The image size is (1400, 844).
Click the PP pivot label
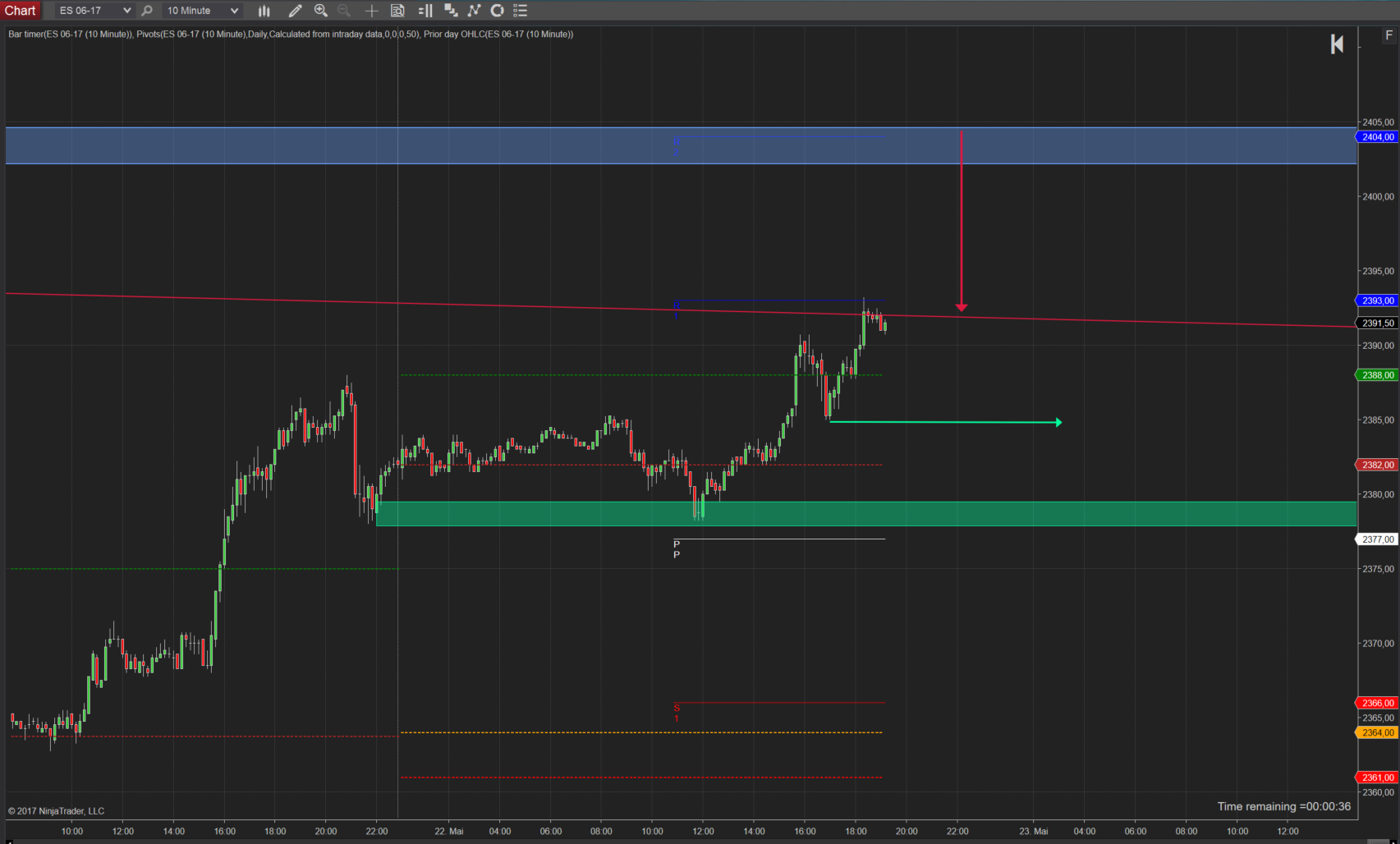pos(677,549)
